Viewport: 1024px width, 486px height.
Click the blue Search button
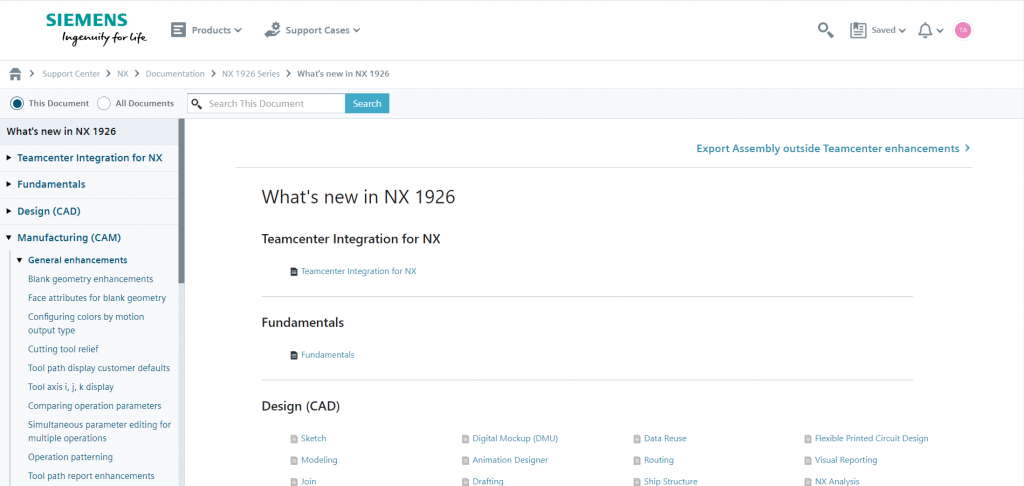367,103
